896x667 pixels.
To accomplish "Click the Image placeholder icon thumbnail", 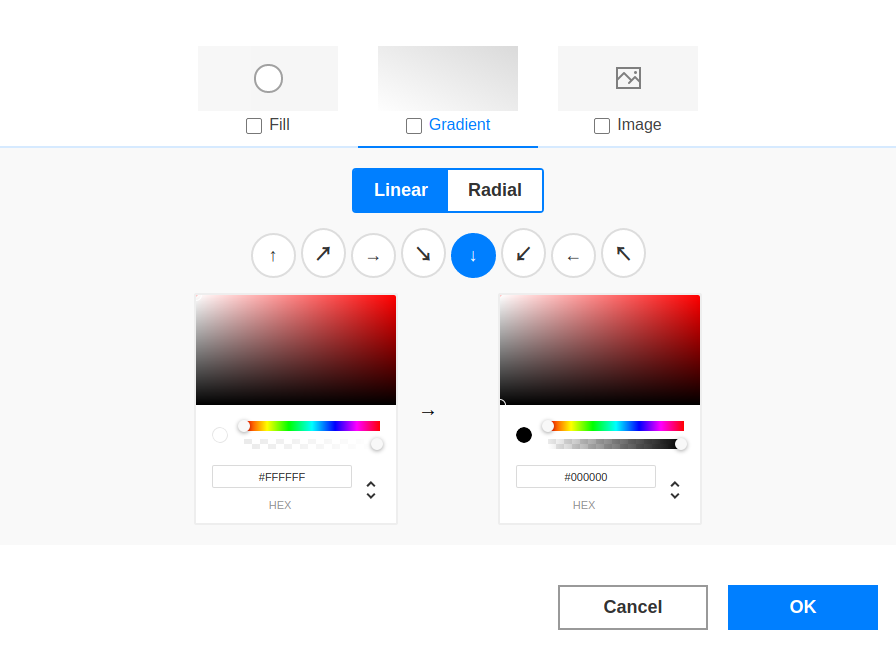I will click(628, 78).
